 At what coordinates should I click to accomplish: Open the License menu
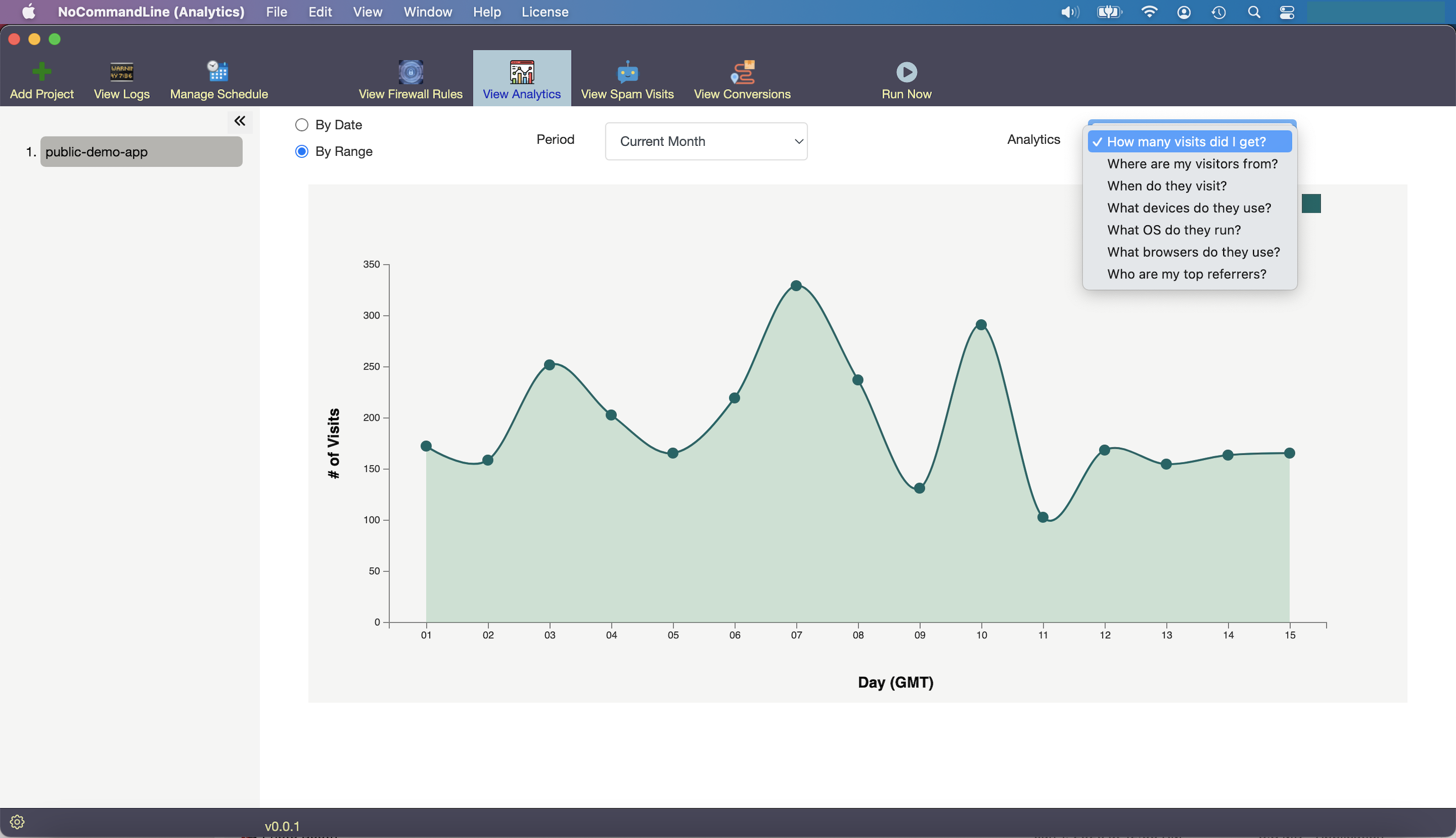[x=545, y=12]
